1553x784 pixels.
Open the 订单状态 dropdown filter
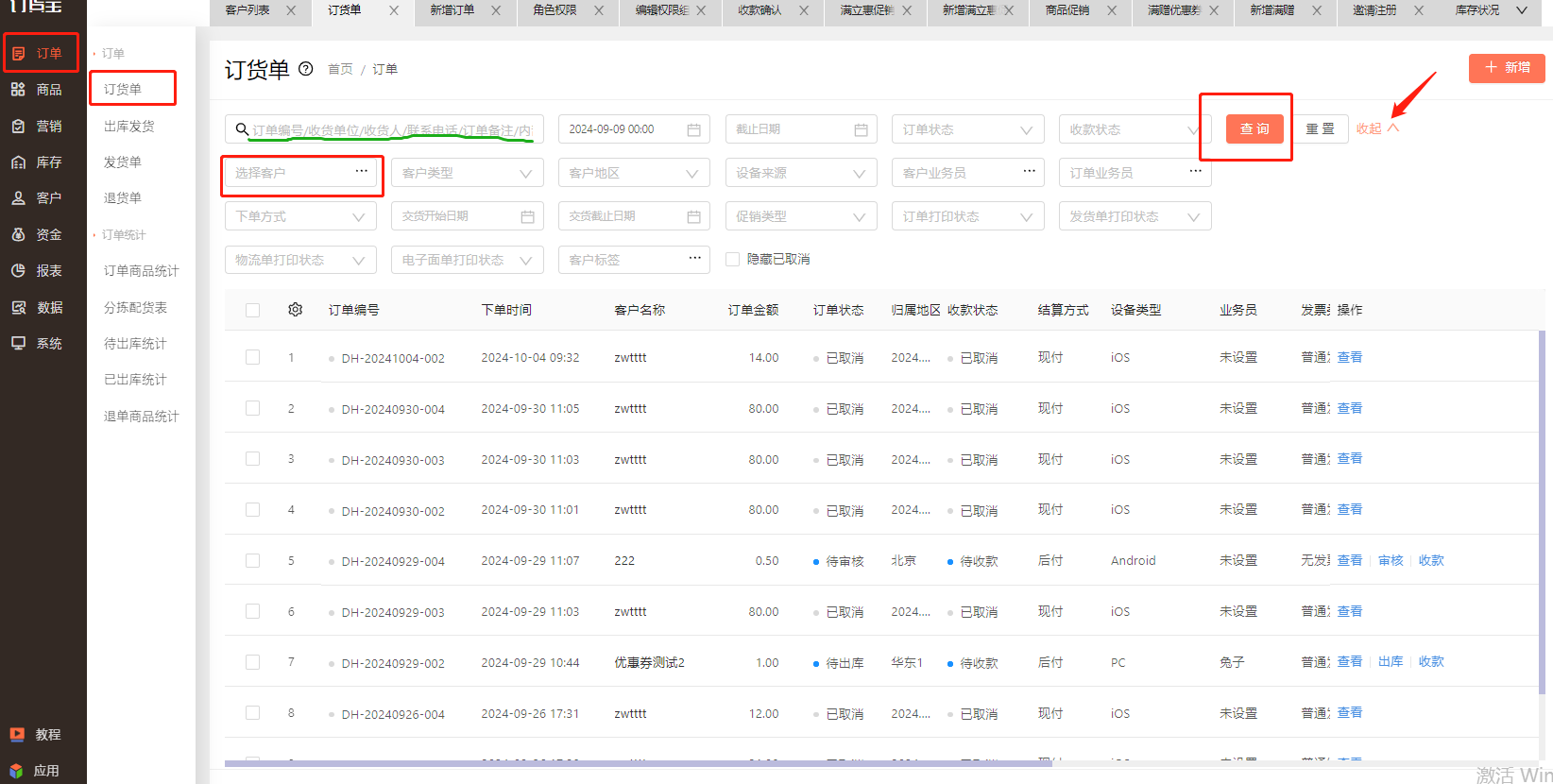967,129
